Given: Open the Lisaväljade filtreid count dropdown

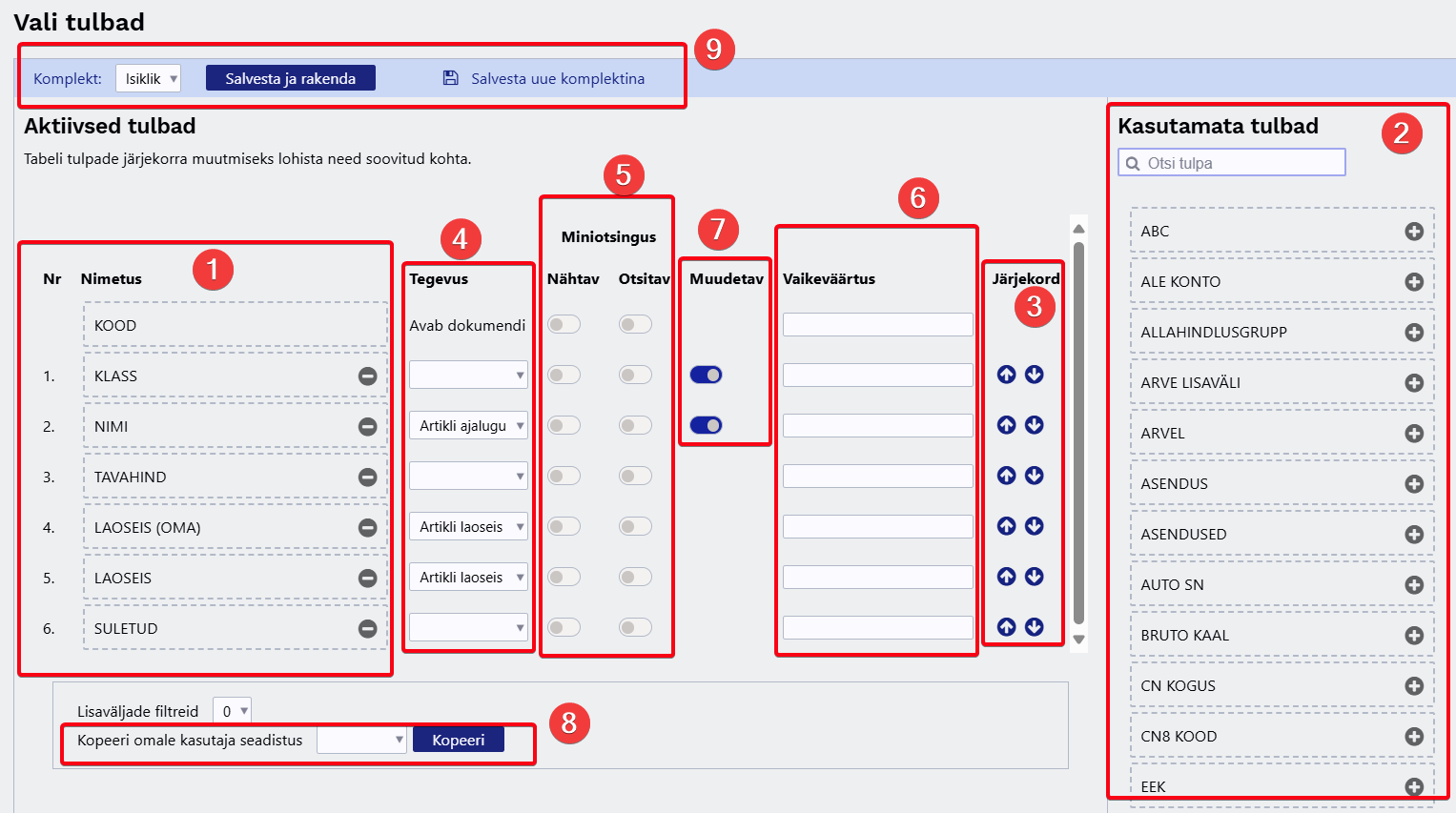Looking at the screenshot, I should 232,711.
